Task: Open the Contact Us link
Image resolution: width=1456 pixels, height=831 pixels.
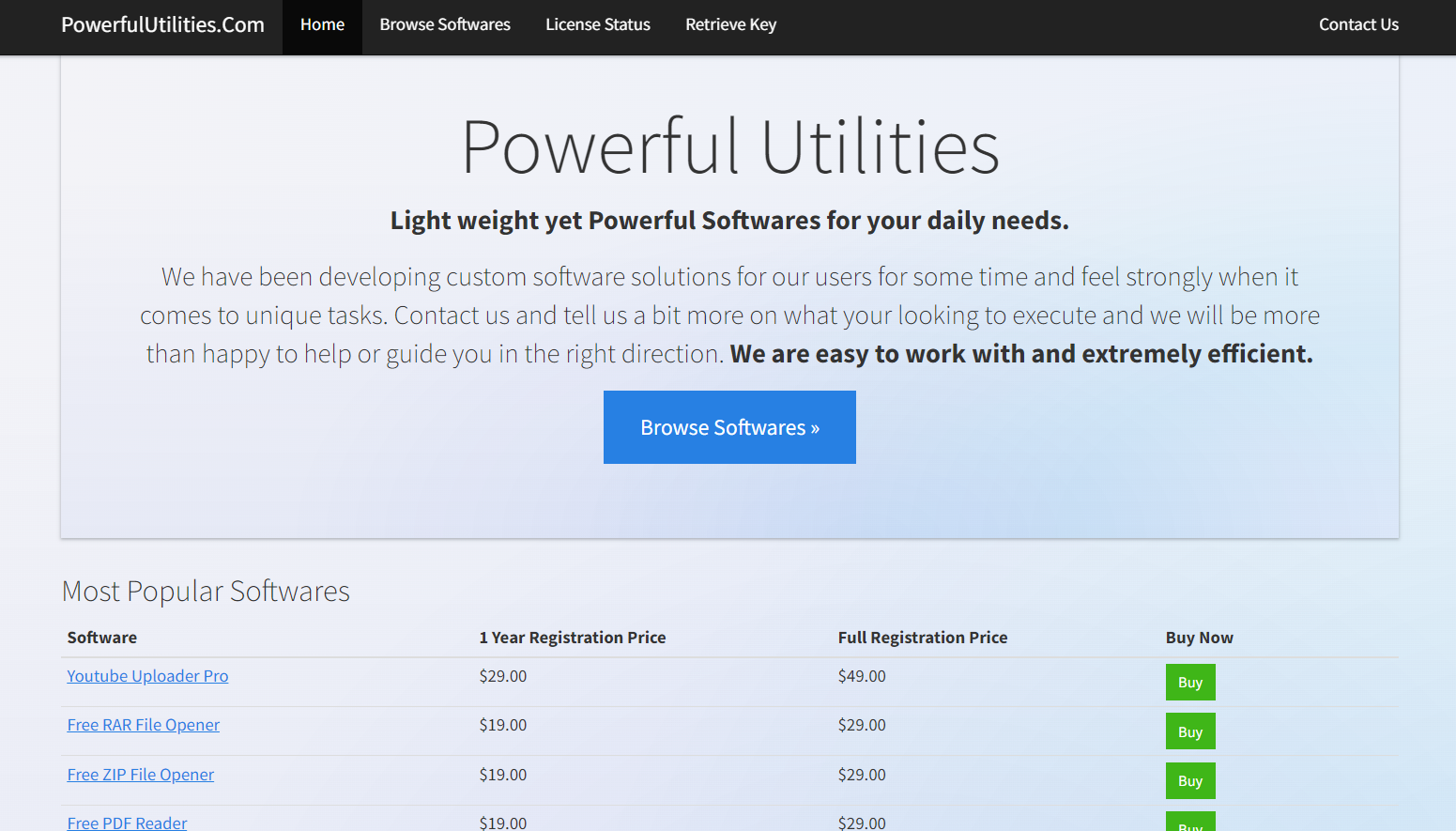Action: [1358, 24]
